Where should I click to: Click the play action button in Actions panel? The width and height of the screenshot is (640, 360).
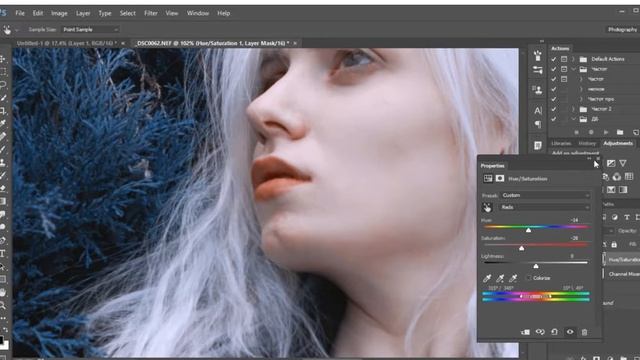tap(606, 132)
